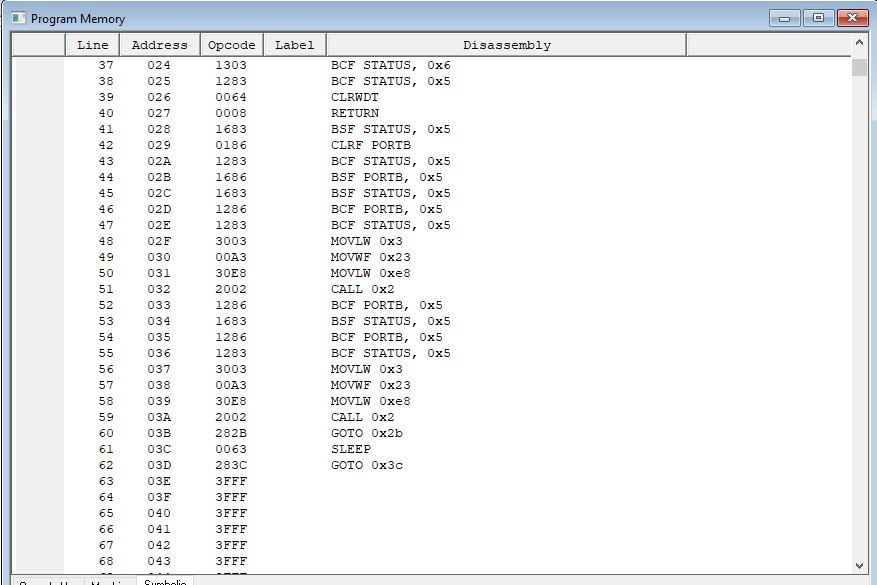
Task: Click address 025 cell
Action: pos(159,81)
